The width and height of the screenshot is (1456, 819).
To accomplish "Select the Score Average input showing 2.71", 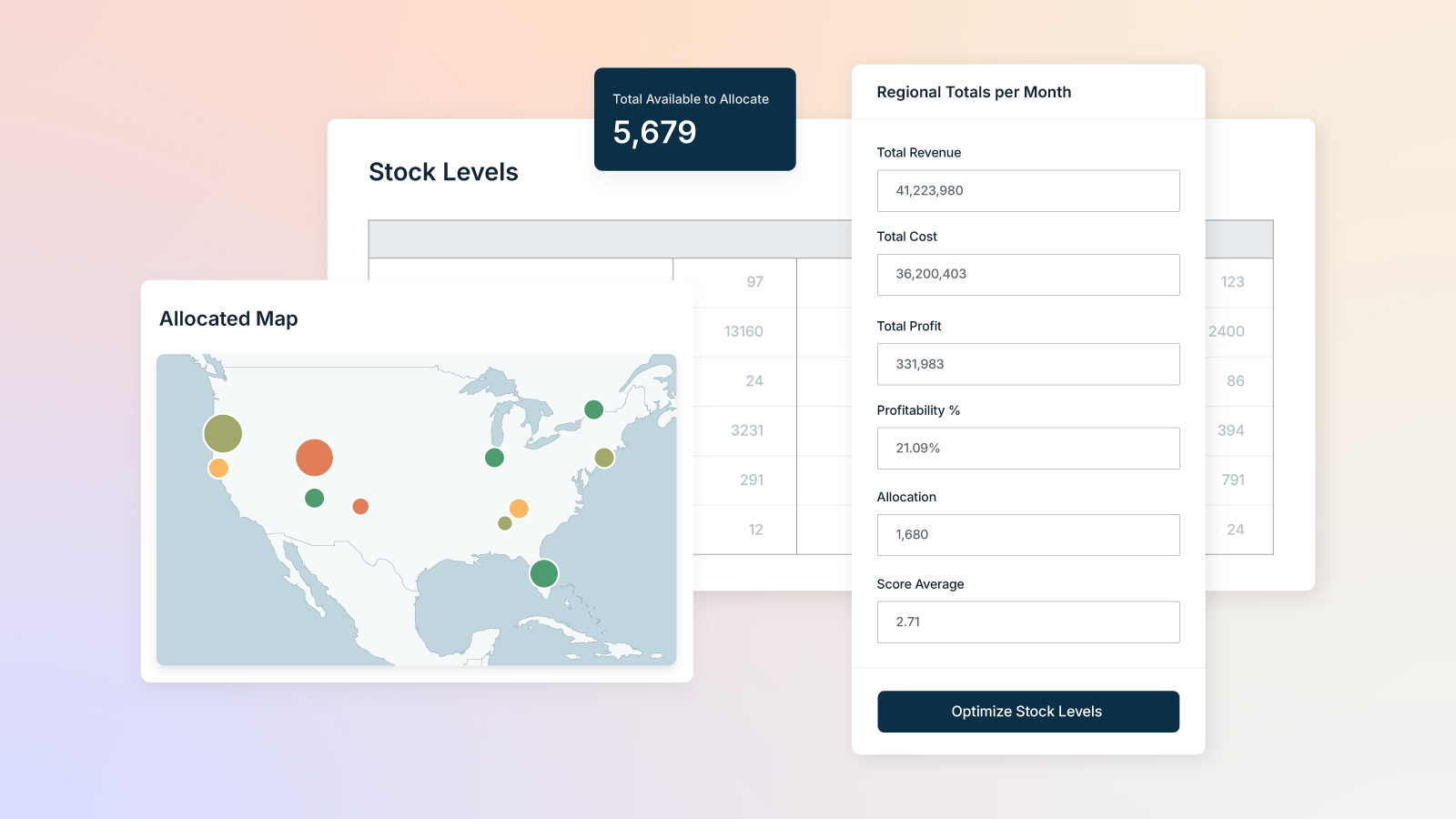I will 1027,622.
